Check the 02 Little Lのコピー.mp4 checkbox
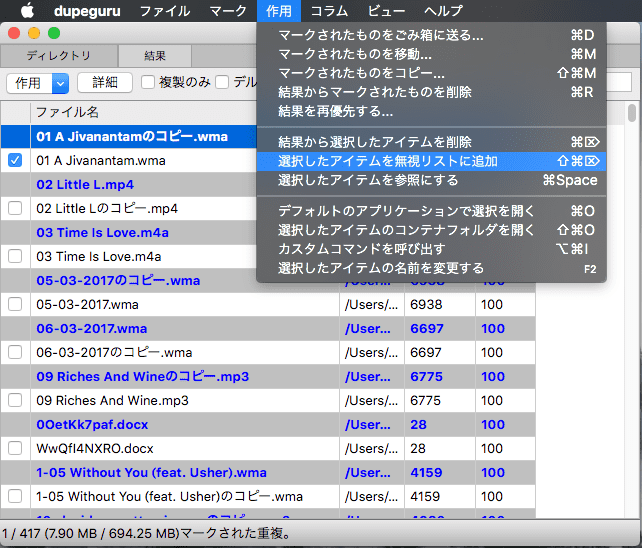 (15, 208)
